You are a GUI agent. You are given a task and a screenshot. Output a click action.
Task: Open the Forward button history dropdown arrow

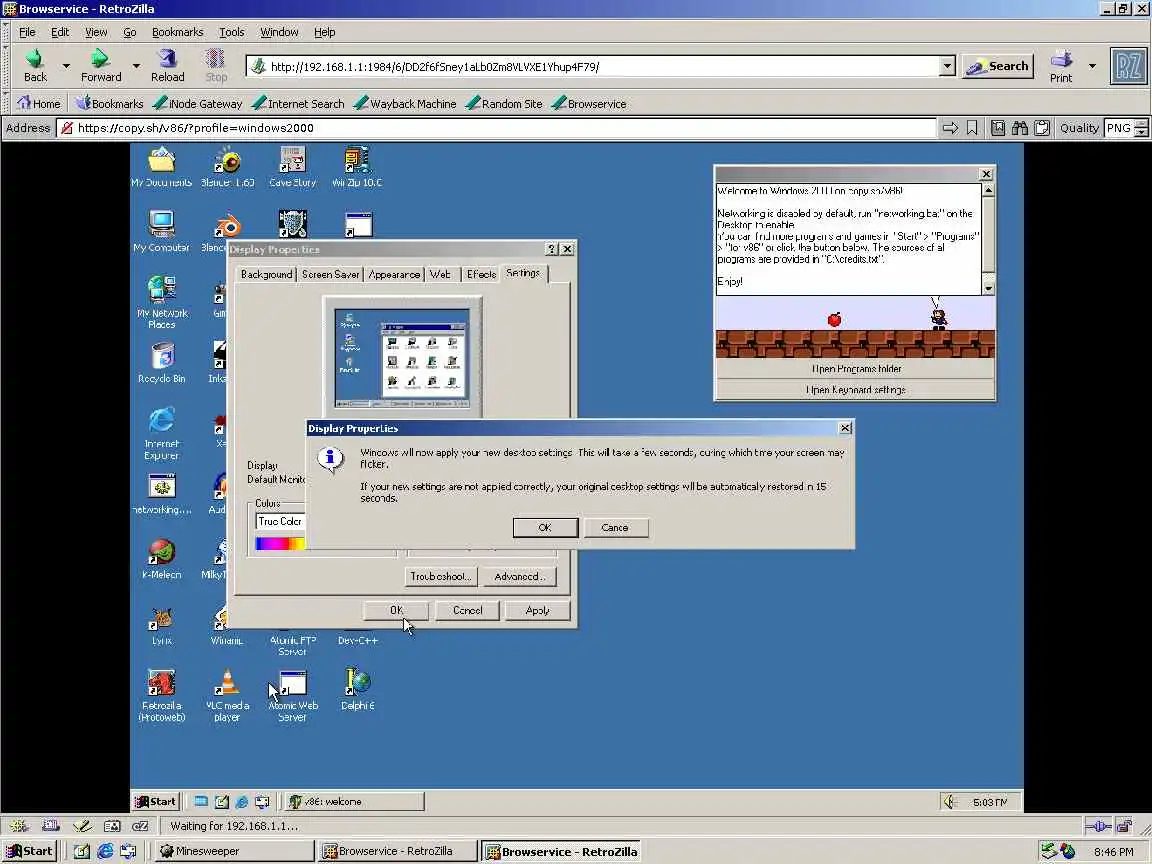click(136, 66)
